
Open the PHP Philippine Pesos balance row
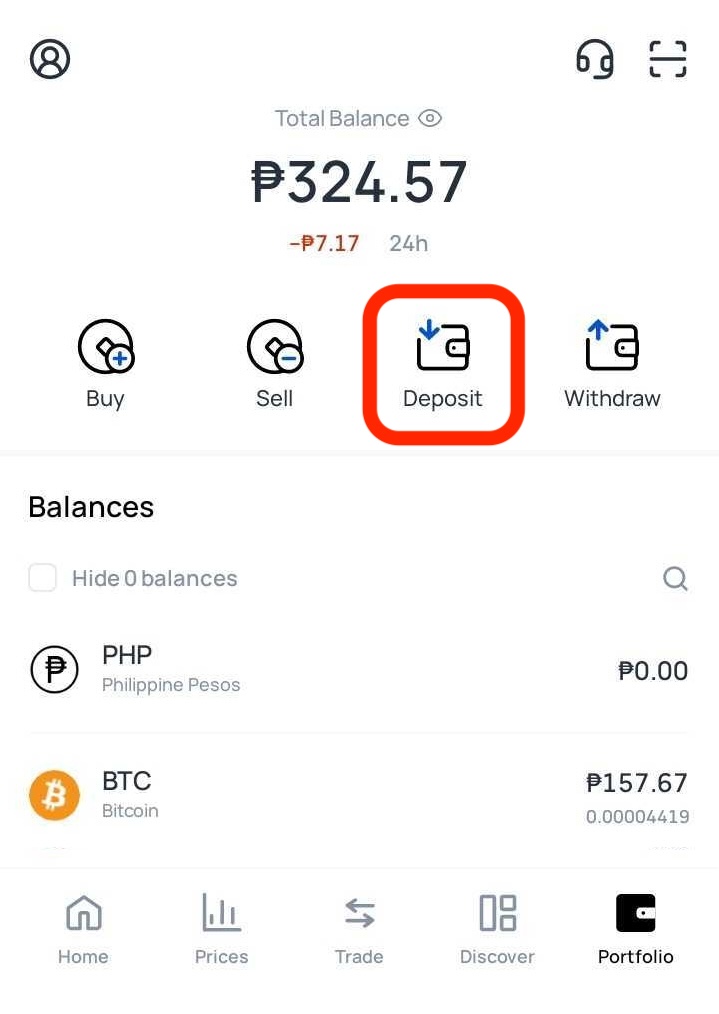coord(359,670)
